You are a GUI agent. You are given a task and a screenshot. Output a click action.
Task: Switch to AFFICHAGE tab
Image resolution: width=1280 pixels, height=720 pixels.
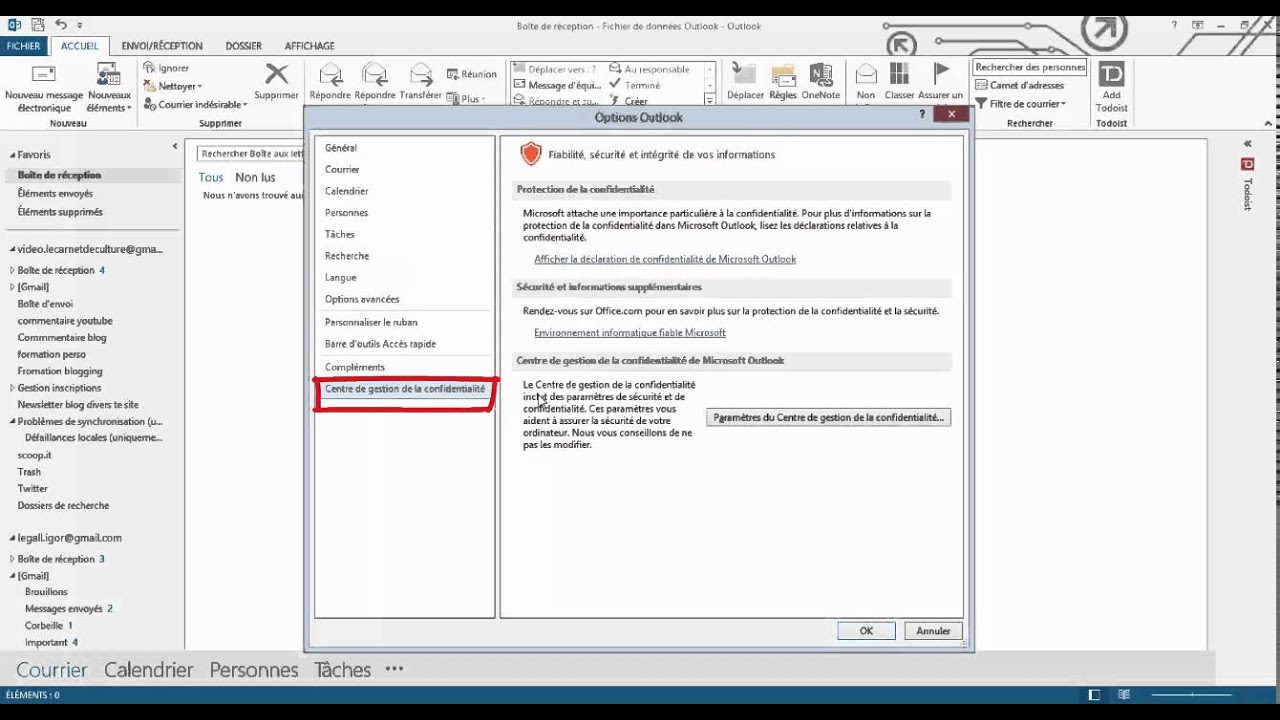click(309, 46)
